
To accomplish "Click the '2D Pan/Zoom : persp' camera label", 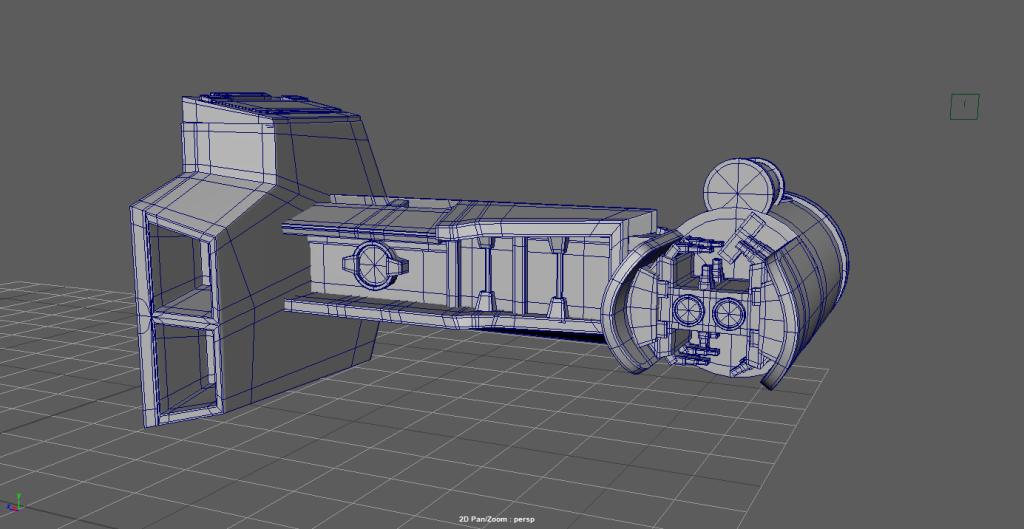I will pos(496,520).
